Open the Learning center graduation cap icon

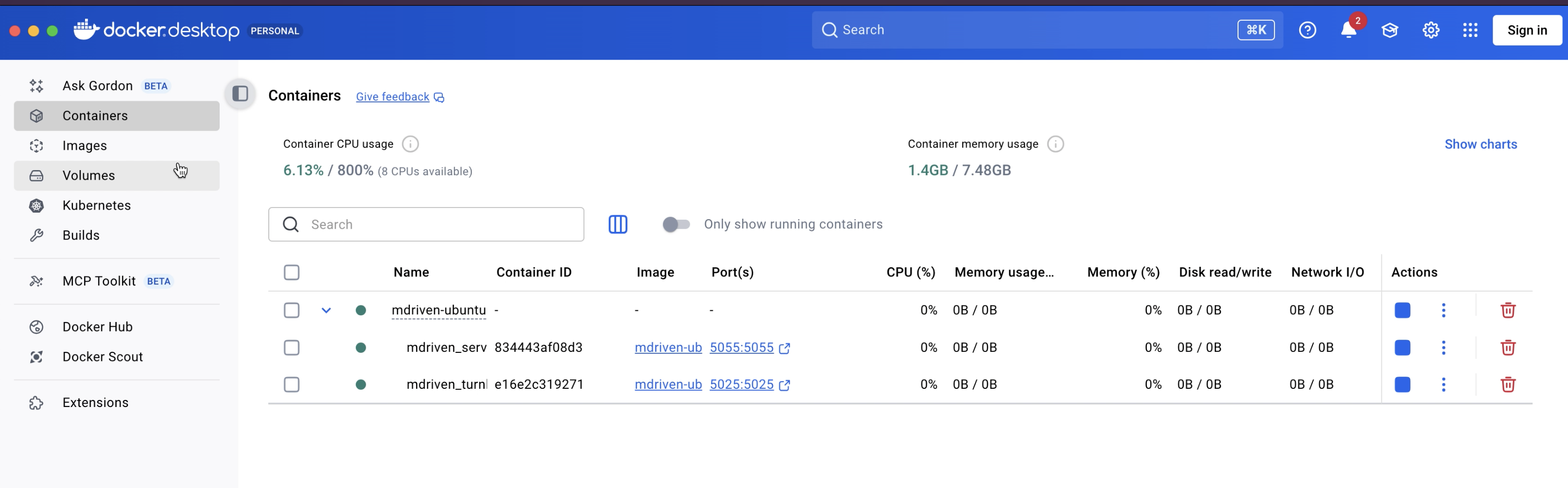pos(1389,30)
